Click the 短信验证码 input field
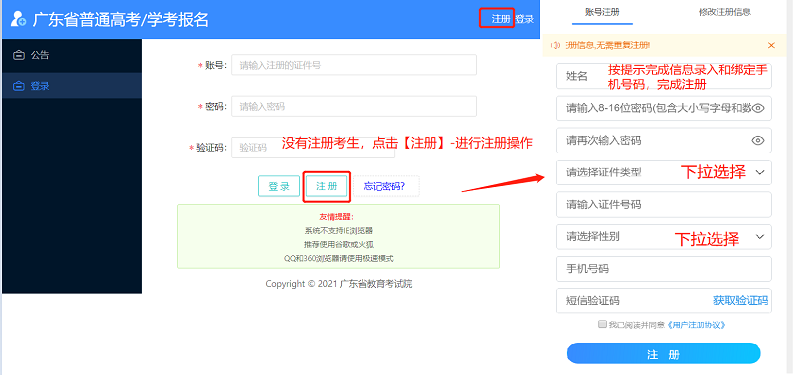Viewport: 800px width, 375px height. (664, 301)
